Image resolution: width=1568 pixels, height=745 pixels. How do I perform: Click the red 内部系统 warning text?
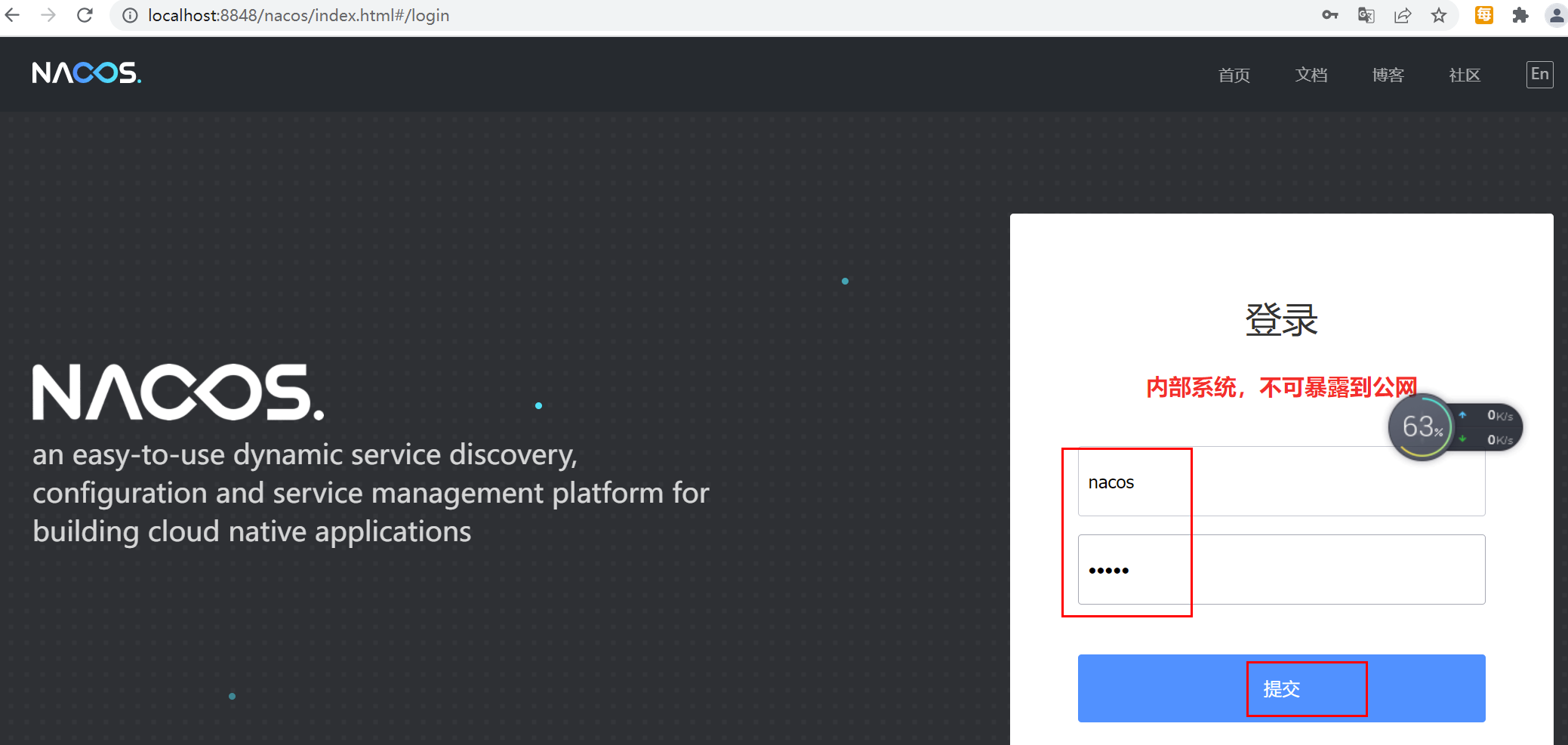point(1281,387)
